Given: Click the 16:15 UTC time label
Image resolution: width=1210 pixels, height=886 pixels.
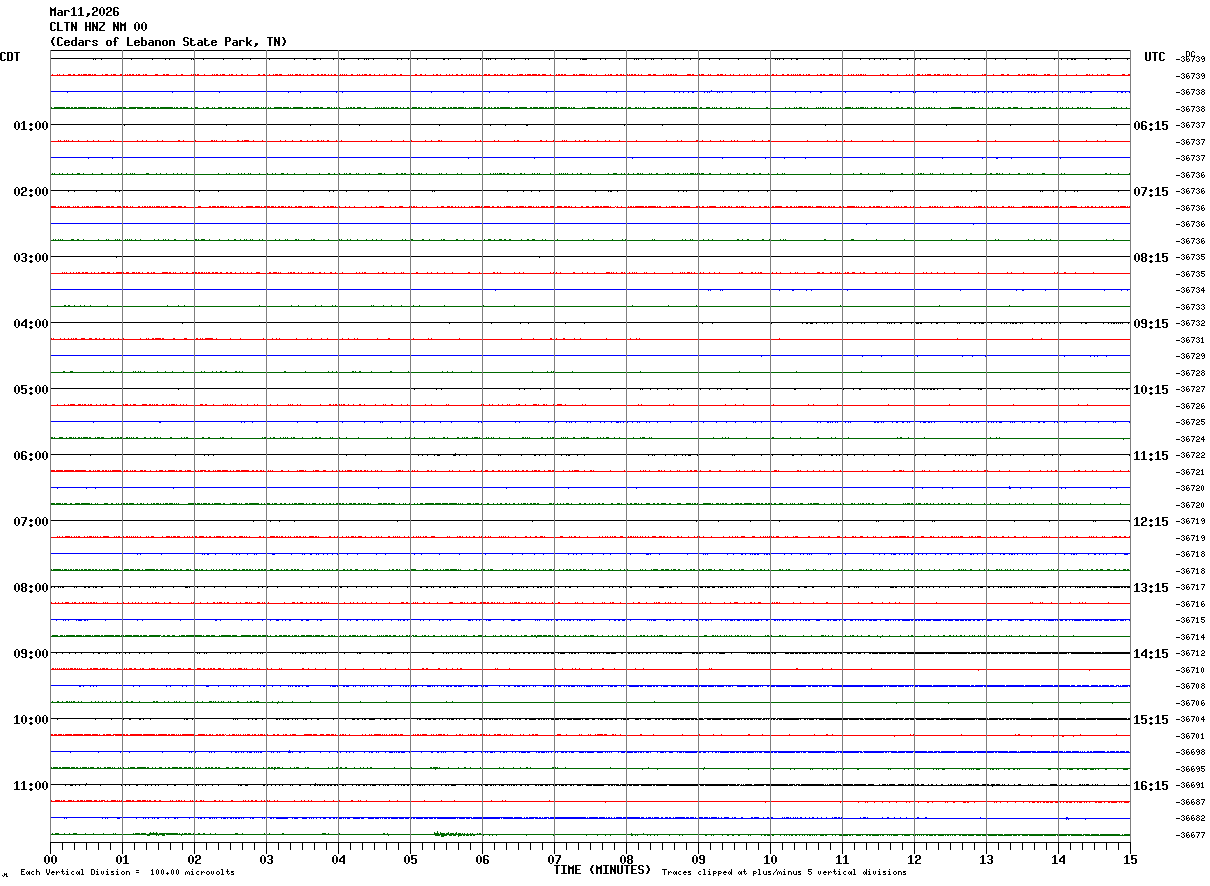Looking at the screenshot, I should tap(1150, 786).
